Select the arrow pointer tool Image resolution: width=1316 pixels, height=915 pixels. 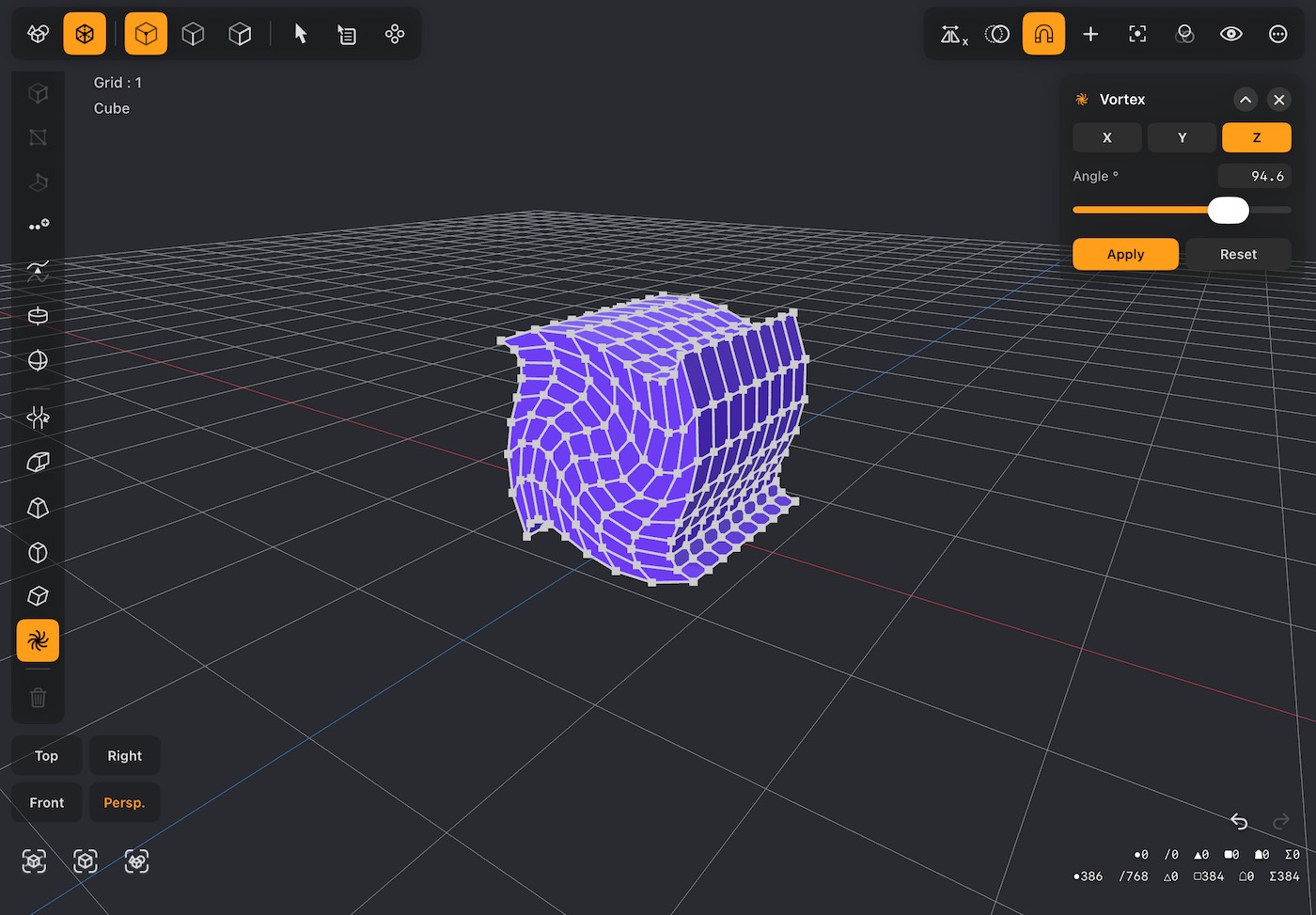[301, 34]
